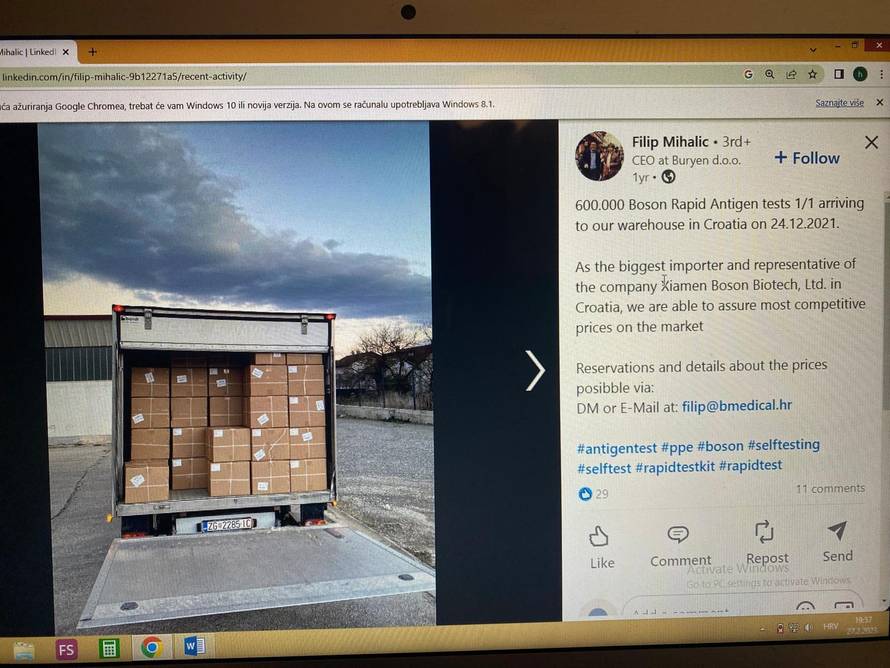
Task: Send the post via the paper plane icon
Action: click(x=838, y=542)
